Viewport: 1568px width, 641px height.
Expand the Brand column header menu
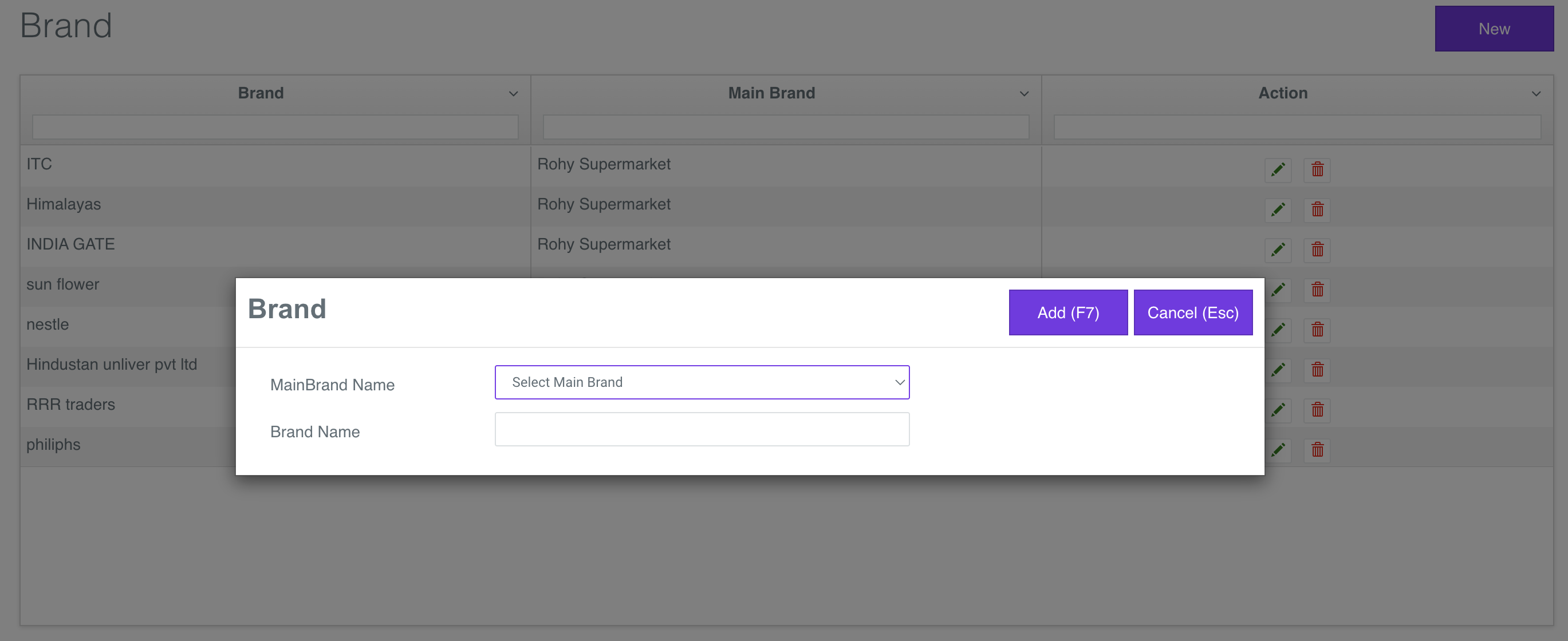click(x=513, y=94)
